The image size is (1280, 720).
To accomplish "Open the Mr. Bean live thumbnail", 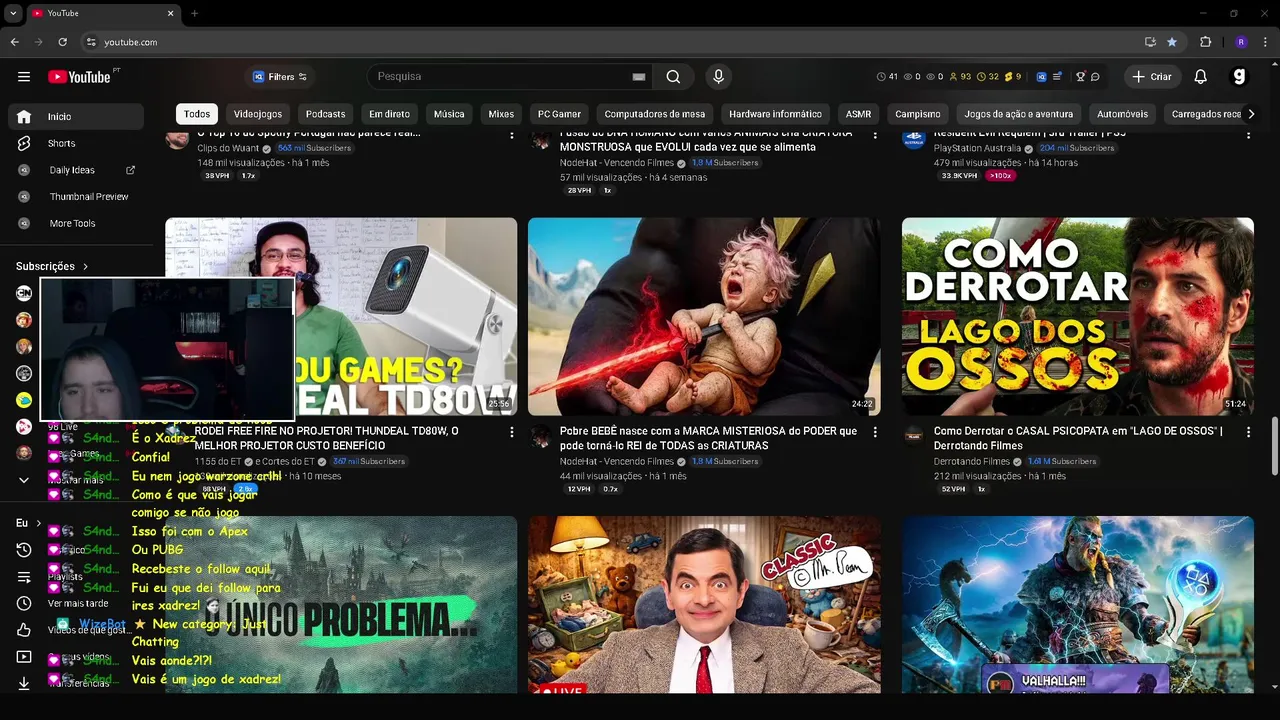I will point(704,604).
